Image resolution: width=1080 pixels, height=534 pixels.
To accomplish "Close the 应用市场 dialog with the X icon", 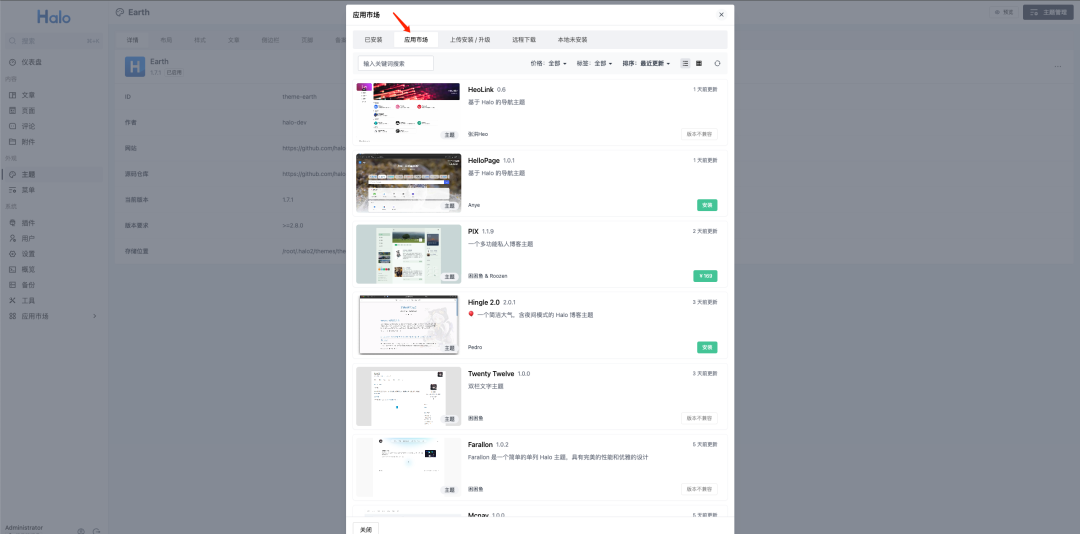I will click(x=721, y=14).
